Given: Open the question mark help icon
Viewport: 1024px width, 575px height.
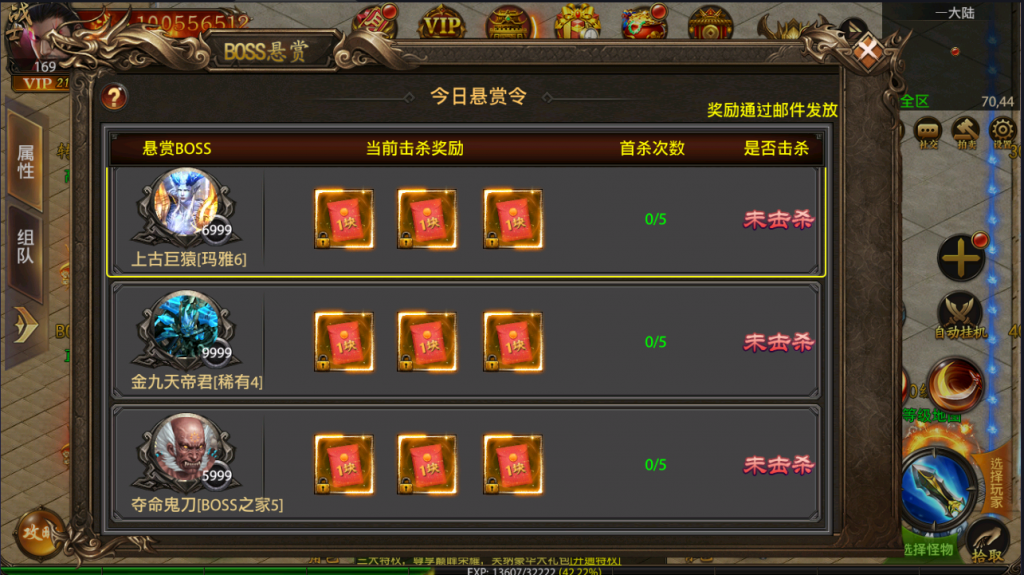Looking at the screenshot, I should coord(114,97).
